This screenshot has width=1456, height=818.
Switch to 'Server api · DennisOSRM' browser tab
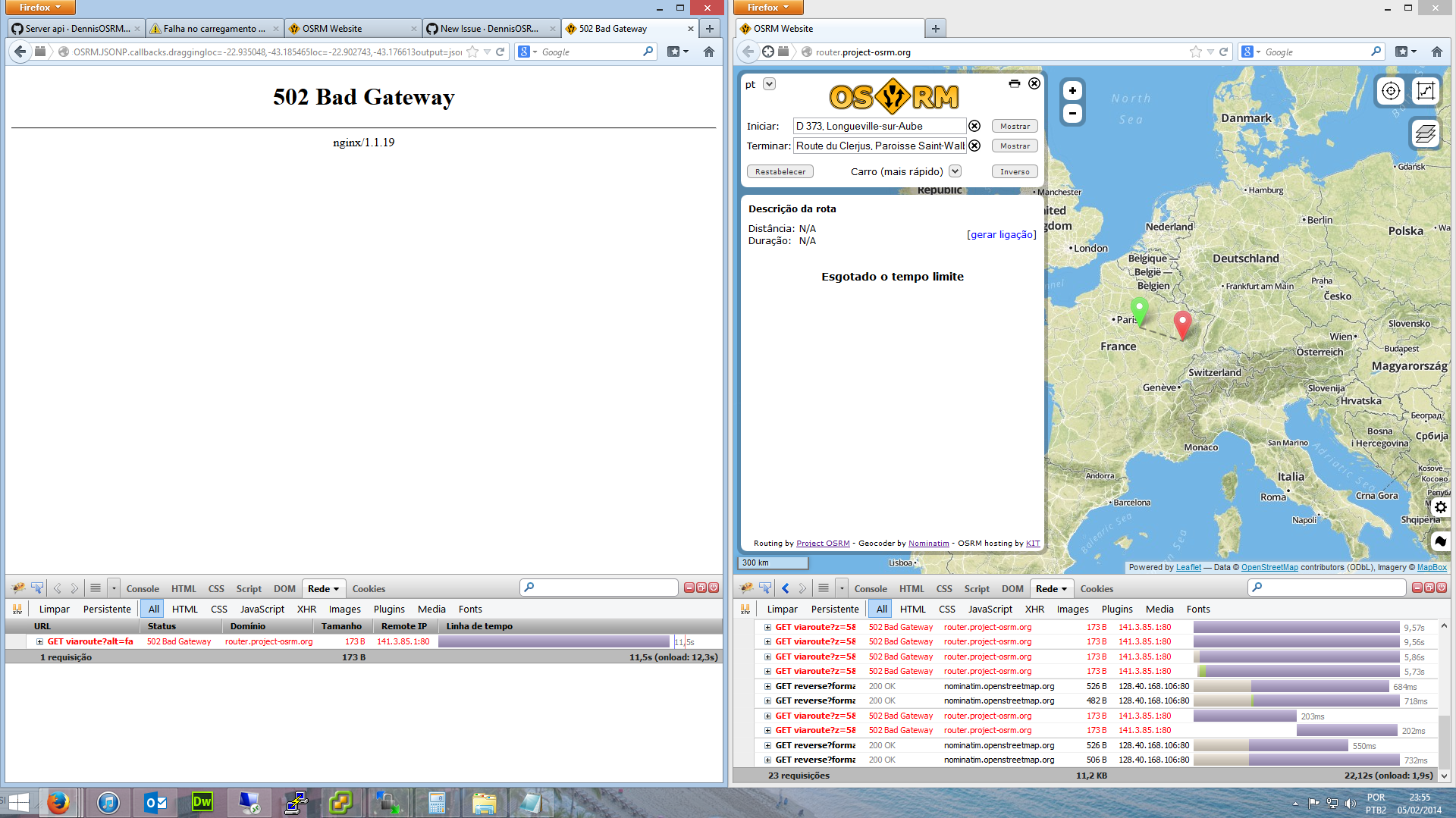[x=76, y=29]
